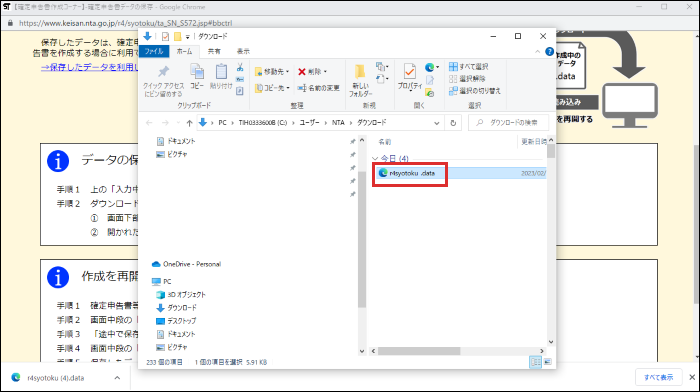Open Easy access dropdown in New group
Viewport: 700px width, 392px height.
pos(382,79)
